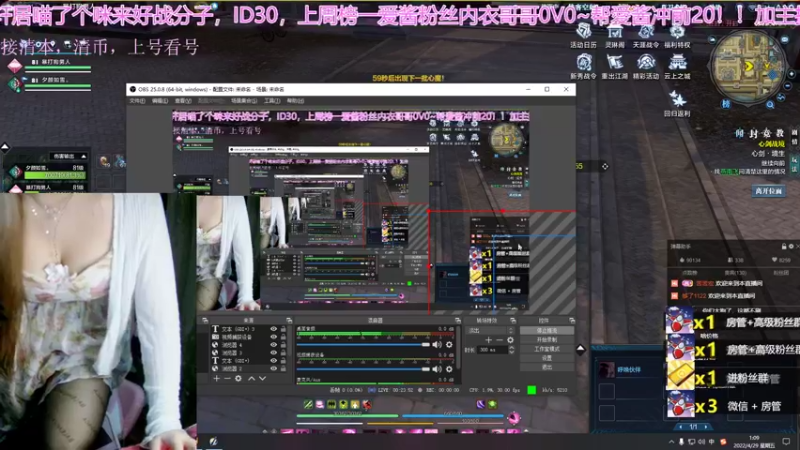Toggle visibility of 浏览器 3 source
The height and width of the screenshot is (450, 800).
[x=273, y=353]
